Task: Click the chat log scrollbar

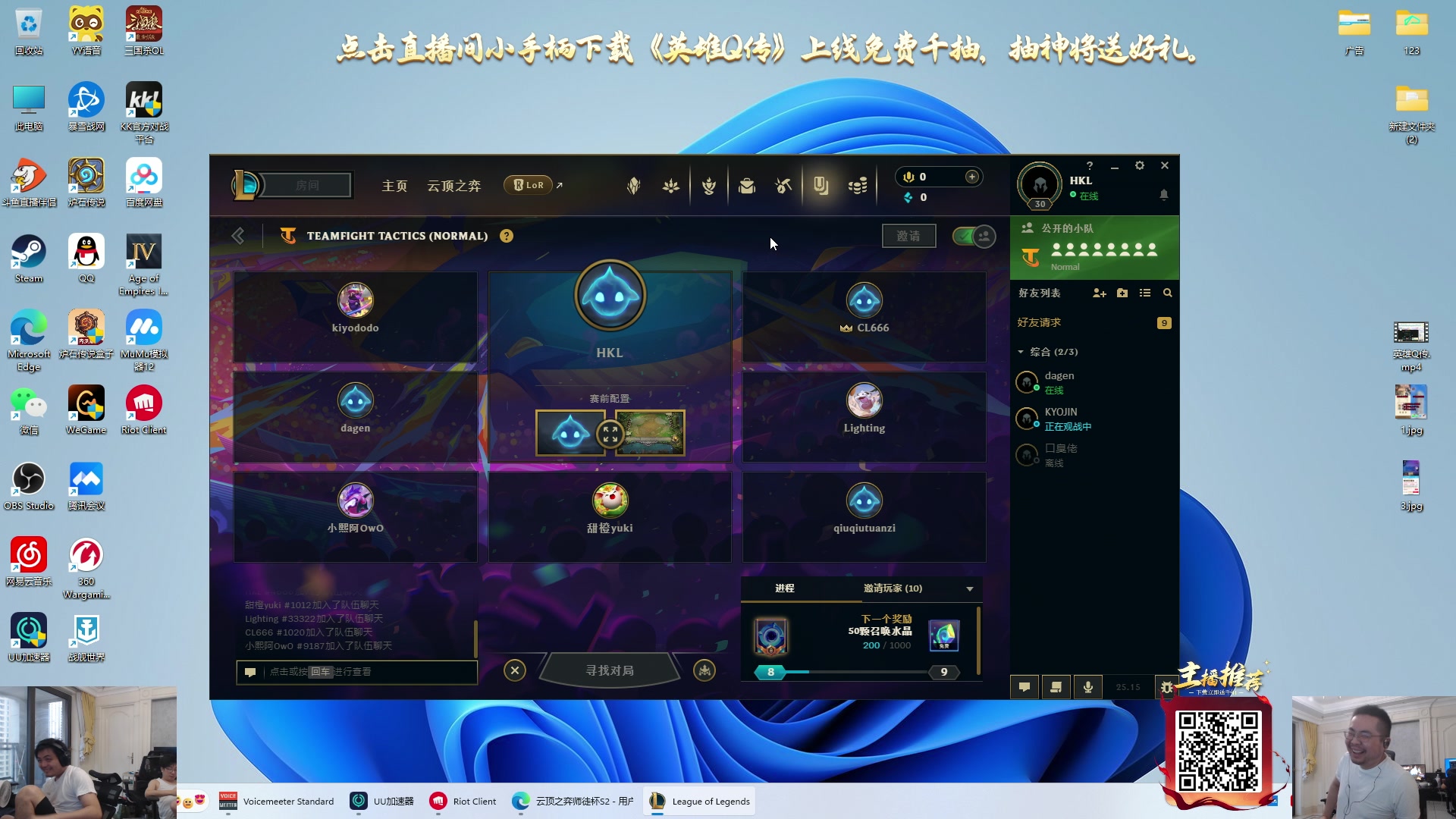Action: [x=475, y=639]
